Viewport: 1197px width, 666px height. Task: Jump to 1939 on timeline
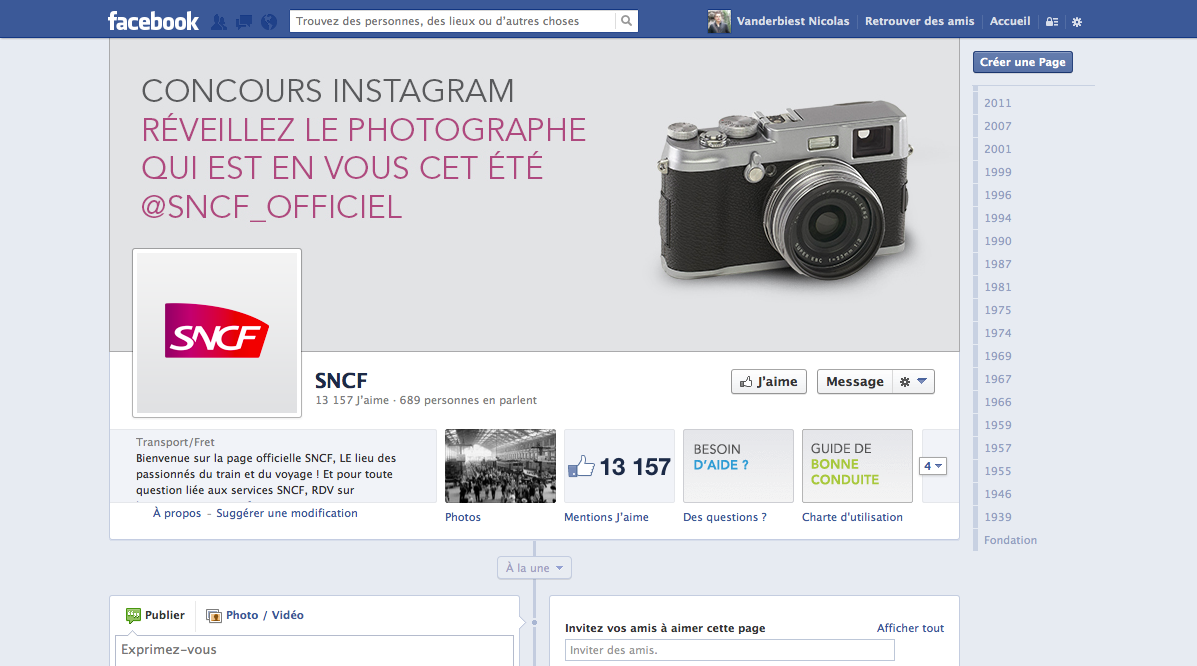tap(997, 516)
